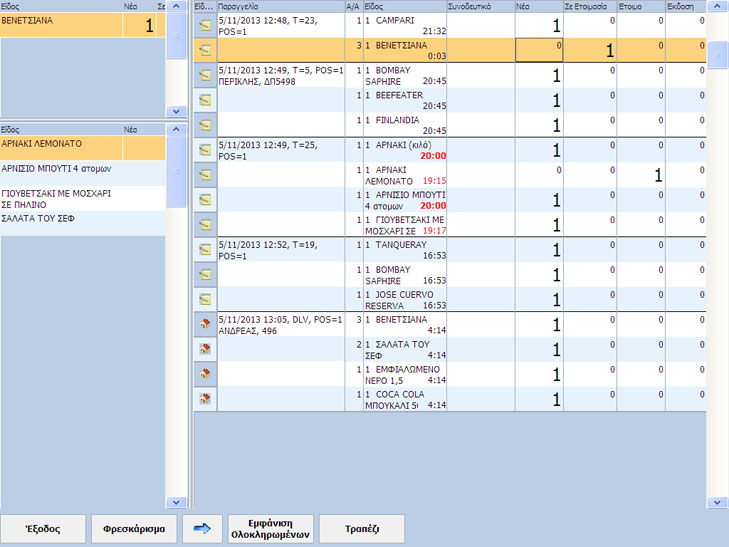Screen dimensions: 729x547
Task: Sort by the Παραγγελία column header
Action: pyautogui.click(x=280, y=6)
